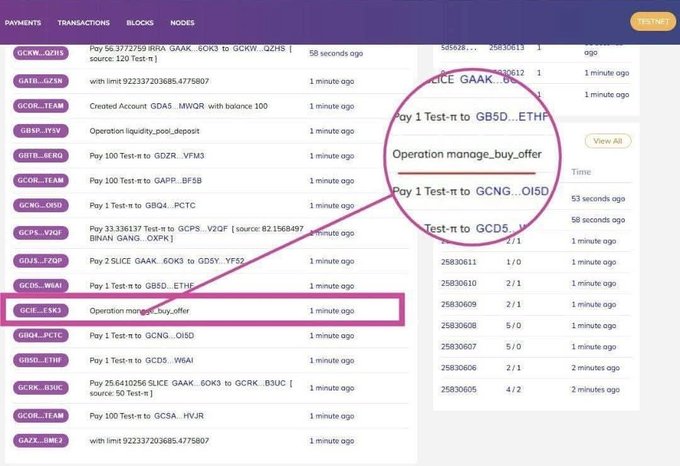Open ledger 25830607
This screenshot has height=466, width=680.
(x=458, y=347)
